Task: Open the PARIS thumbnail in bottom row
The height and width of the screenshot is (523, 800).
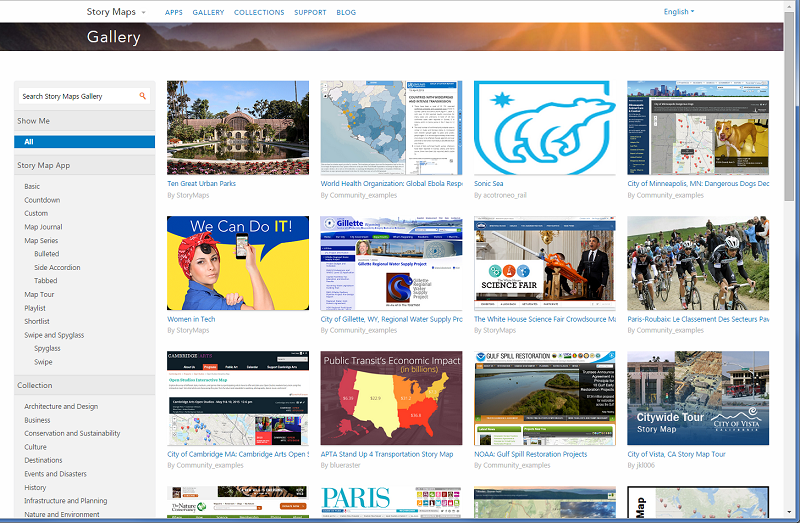Action: [x=391, y=502]
